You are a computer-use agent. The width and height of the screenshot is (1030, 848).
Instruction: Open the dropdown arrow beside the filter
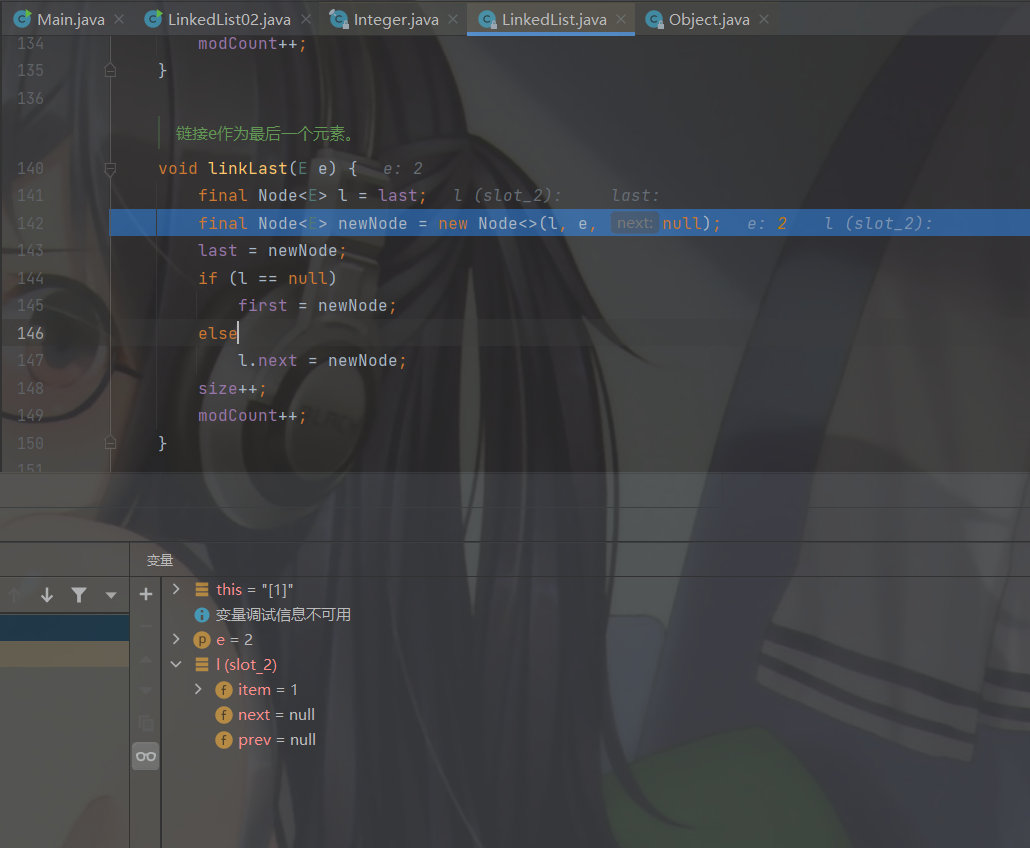point(111,595)
